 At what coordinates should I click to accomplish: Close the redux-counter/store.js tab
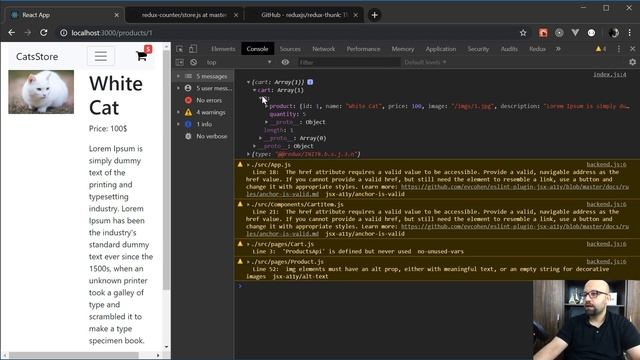[x=236, y=15]
